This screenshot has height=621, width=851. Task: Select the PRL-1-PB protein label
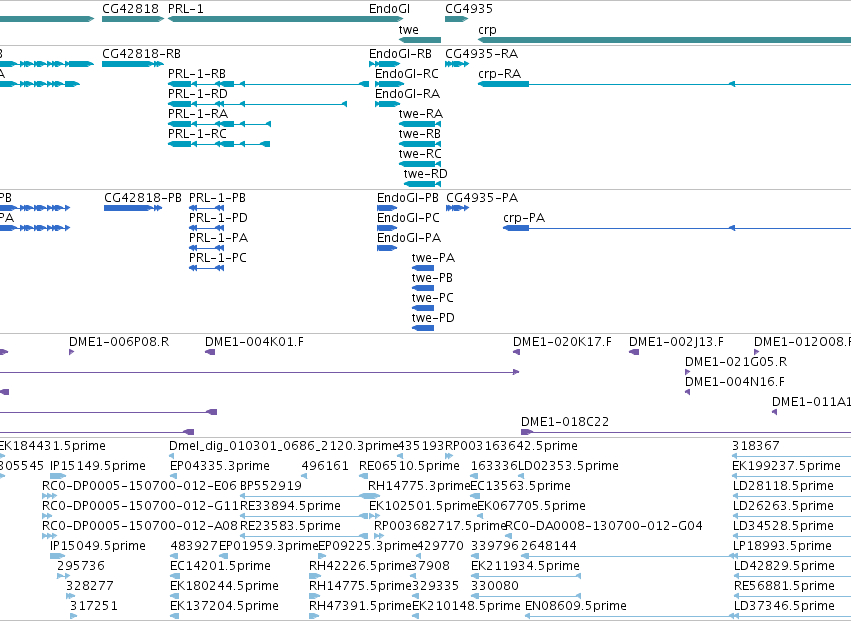(218, 198)
